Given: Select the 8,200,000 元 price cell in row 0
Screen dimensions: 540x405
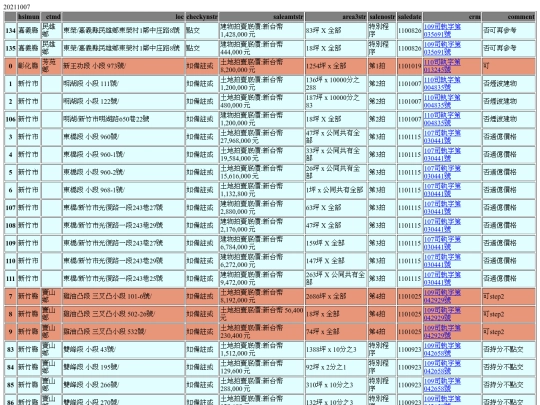Looking at the screenshot, I should pyautogui.click(x=262, y=66).
